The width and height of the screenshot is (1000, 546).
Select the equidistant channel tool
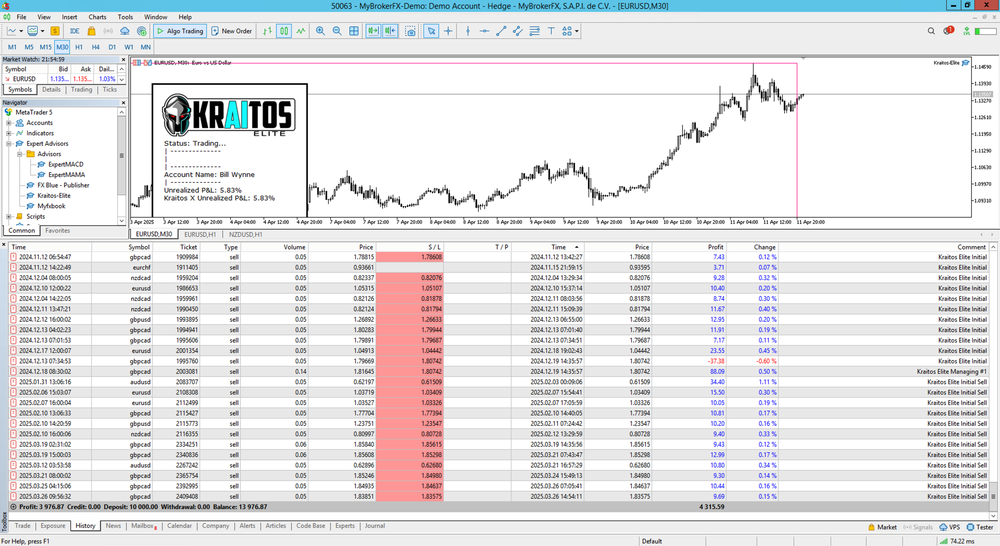[517, 31]
